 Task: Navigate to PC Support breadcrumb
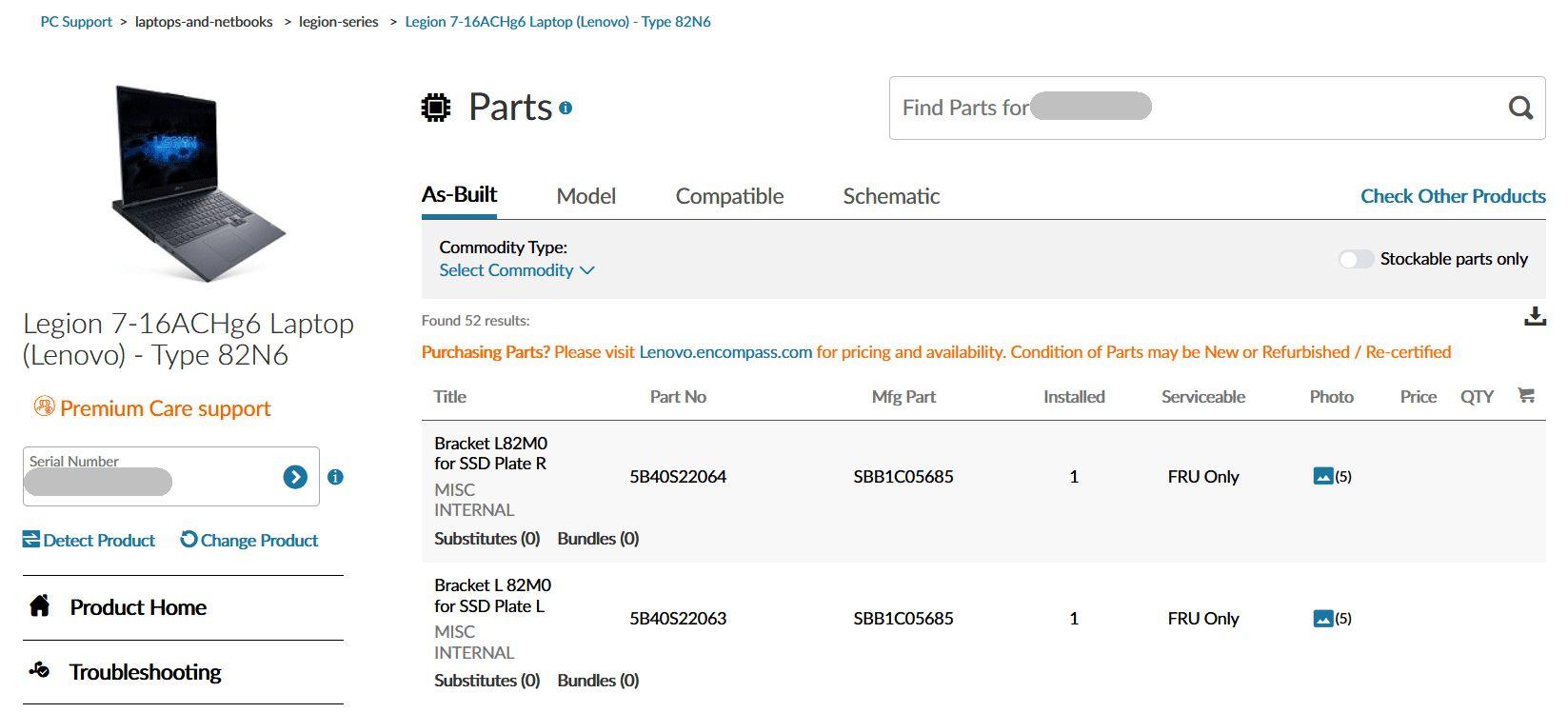(x=76, y=22)
